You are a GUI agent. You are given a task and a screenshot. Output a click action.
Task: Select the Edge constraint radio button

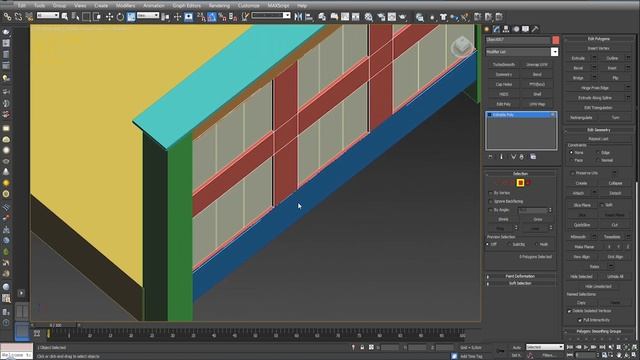(598, 153)
